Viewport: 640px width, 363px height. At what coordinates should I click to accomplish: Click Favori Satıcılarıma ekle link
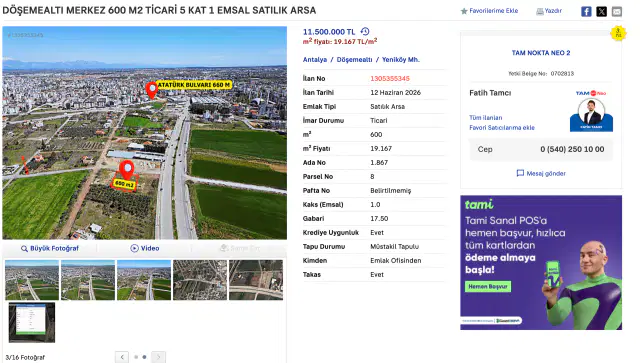[x=502, y=127]
